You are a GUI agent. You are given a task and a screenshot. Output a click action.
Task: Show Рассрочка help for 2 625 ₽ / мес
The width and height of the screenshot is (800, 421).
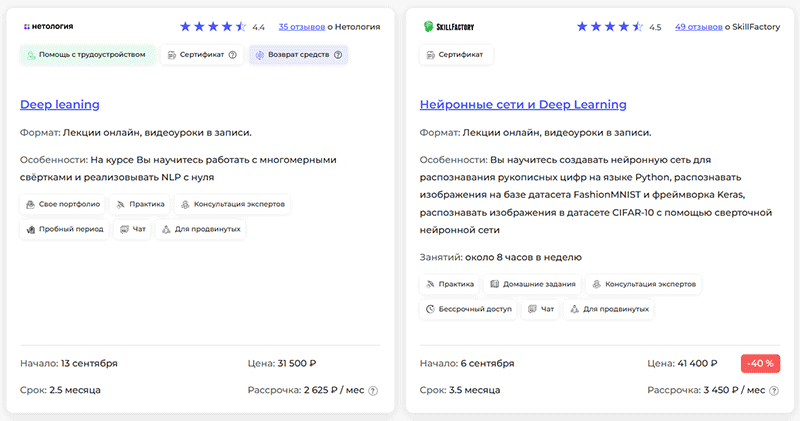point(373,391)
